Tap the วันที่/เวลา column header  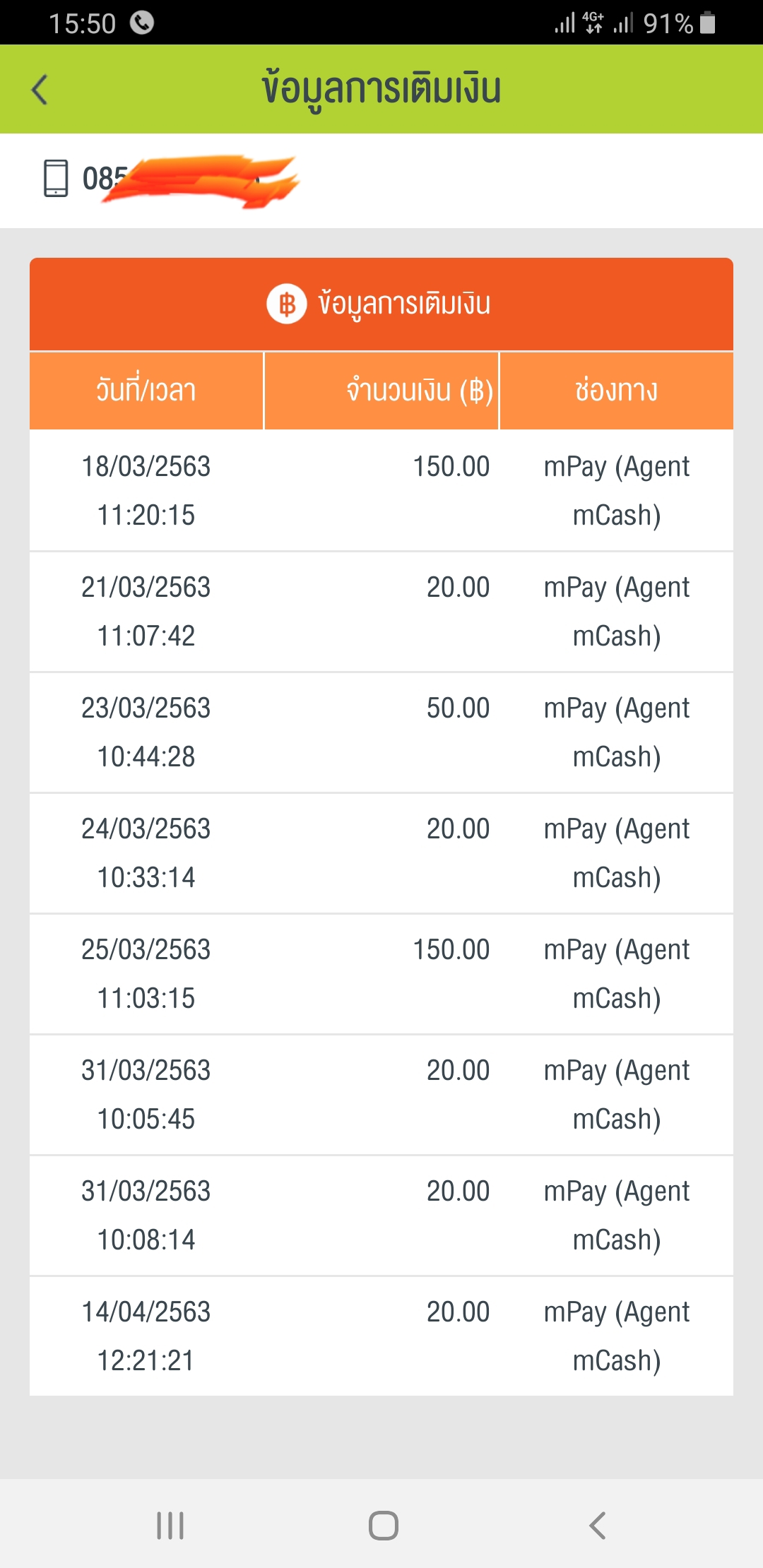coord(146,390)
